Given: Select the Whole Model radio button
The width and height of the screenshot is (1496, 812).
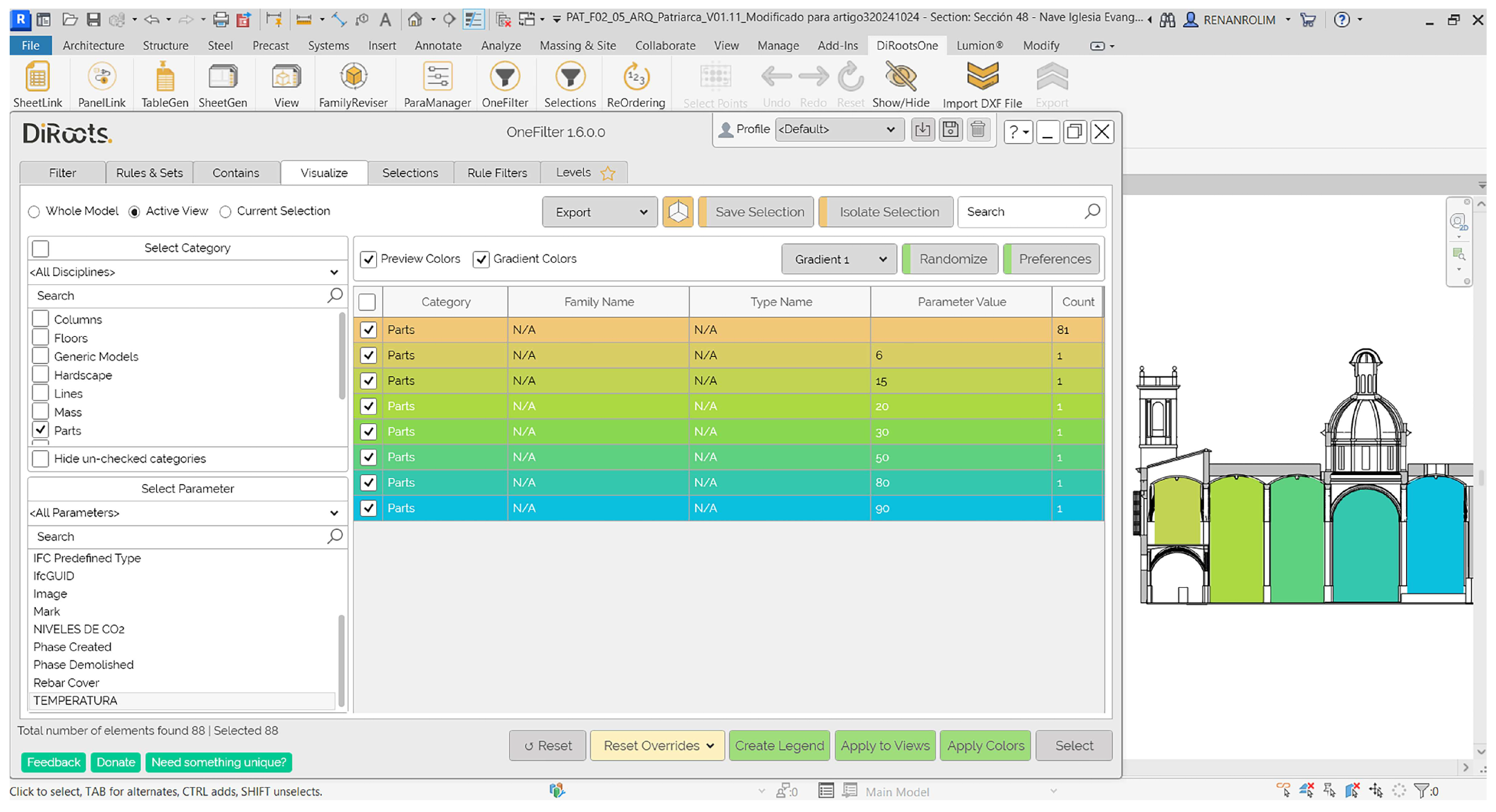Looking at the screenshot, I should pyautogui.click(x=35, y=212).
